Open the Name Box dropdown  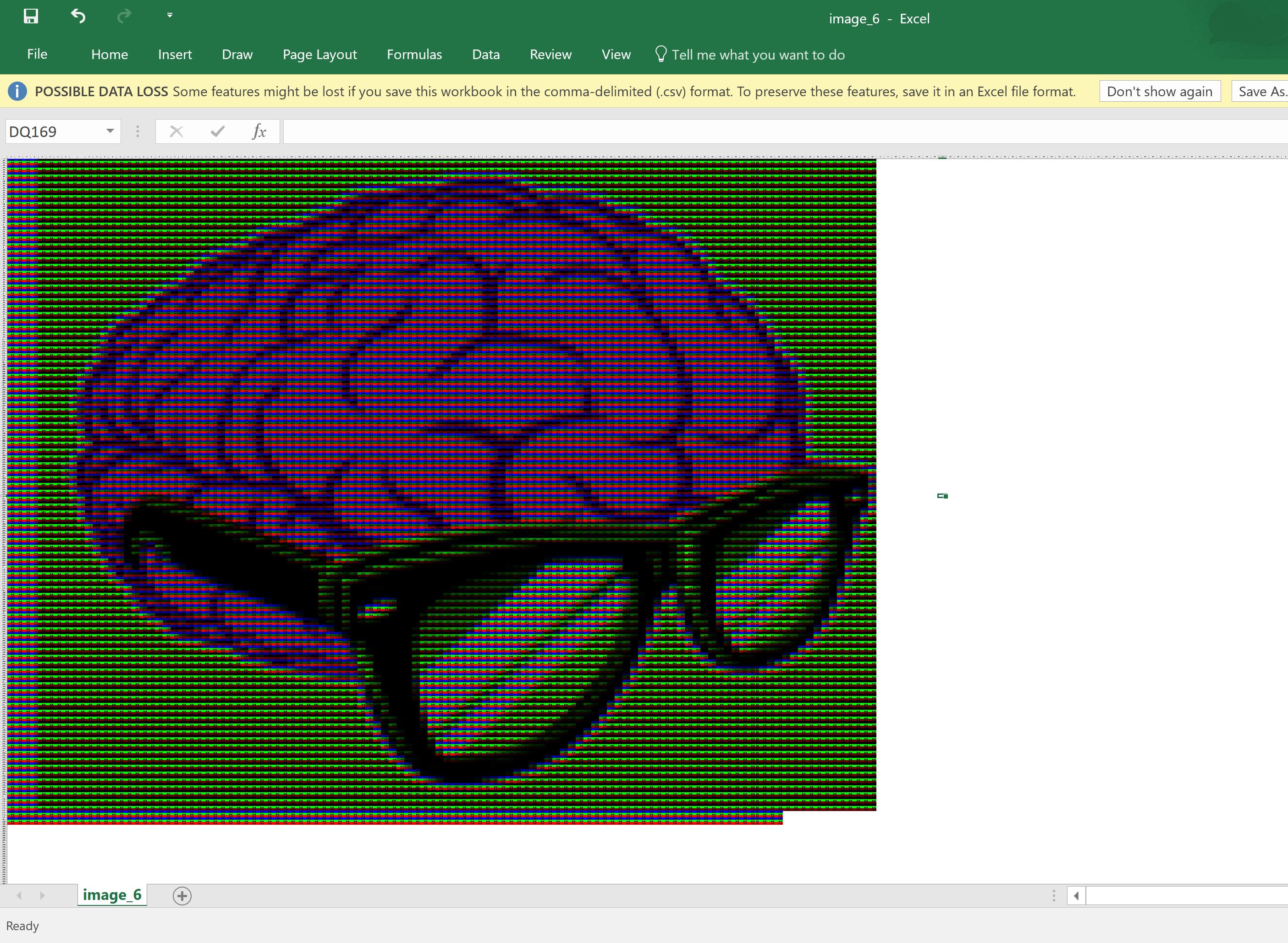coord(110,132)
